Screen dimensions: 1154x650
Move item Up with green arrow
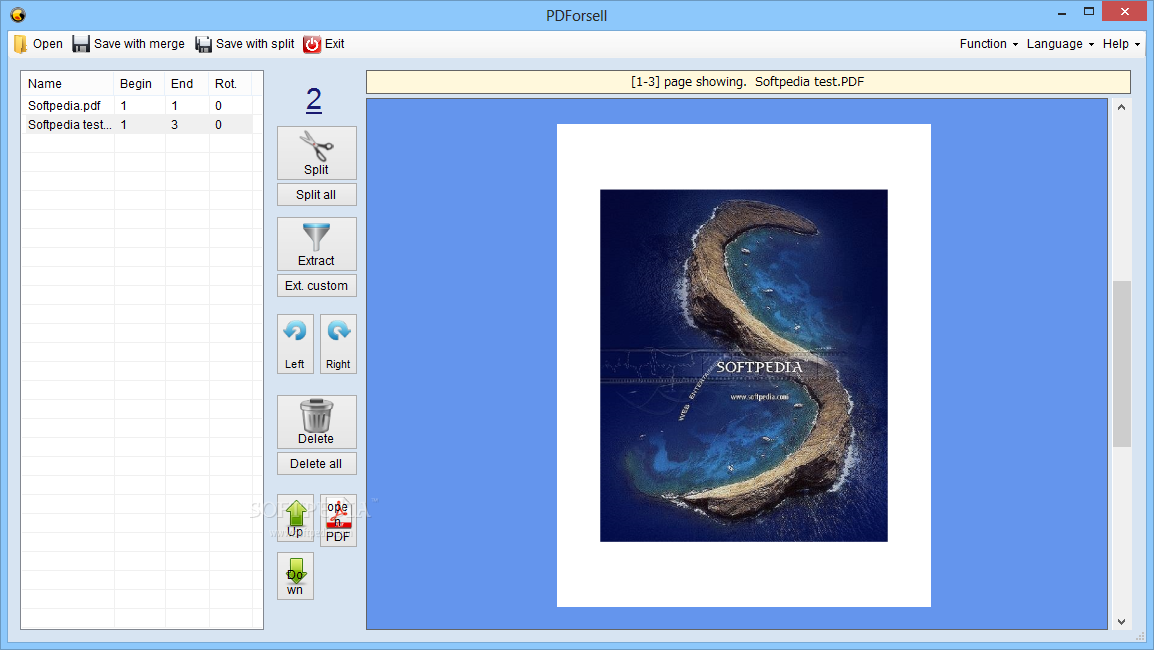tap(295, 520)
